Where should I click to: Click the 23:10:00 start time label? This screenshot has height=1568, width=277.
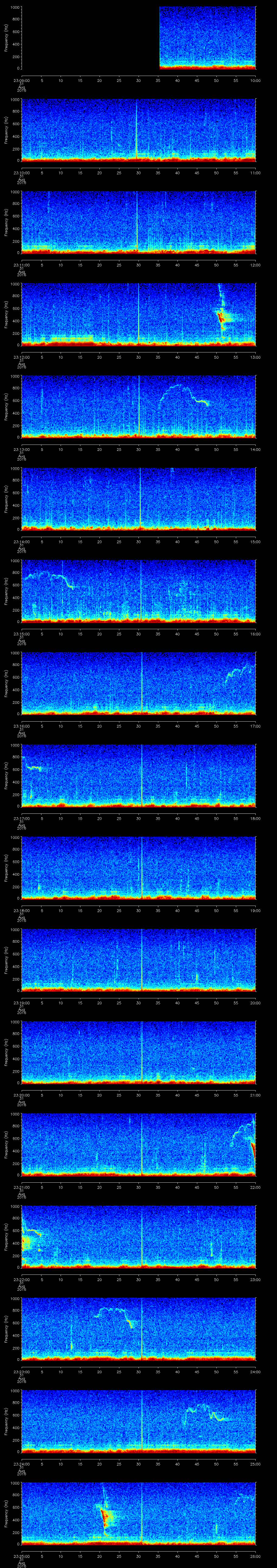point(21,173)
